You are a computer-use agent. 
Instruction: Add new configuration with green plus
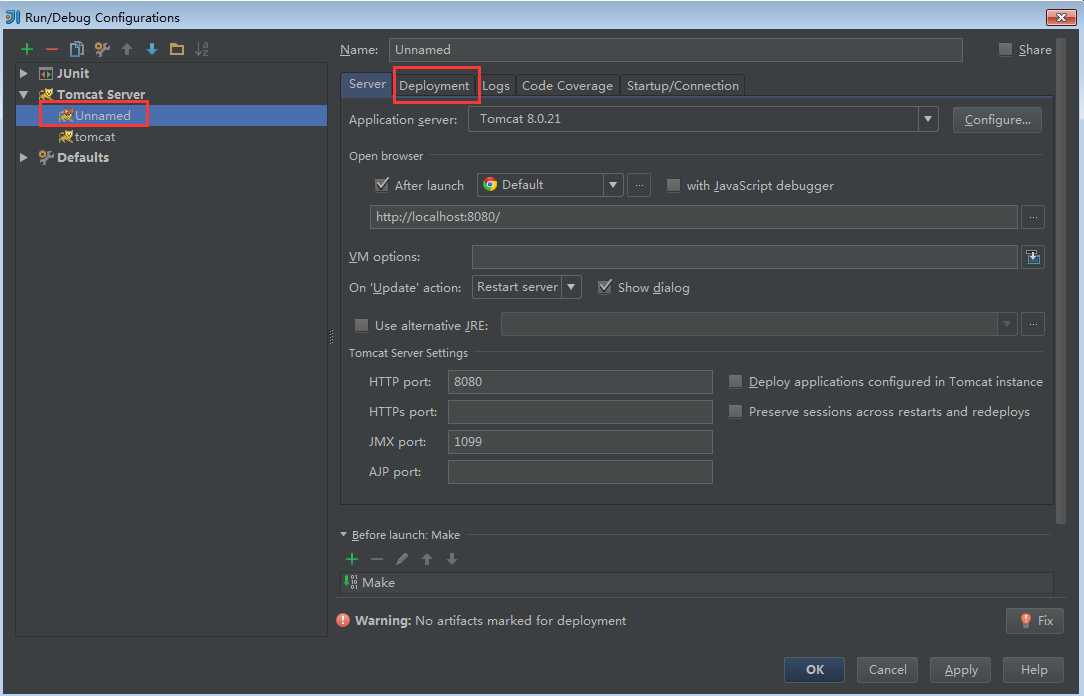[x=27, y=49]
